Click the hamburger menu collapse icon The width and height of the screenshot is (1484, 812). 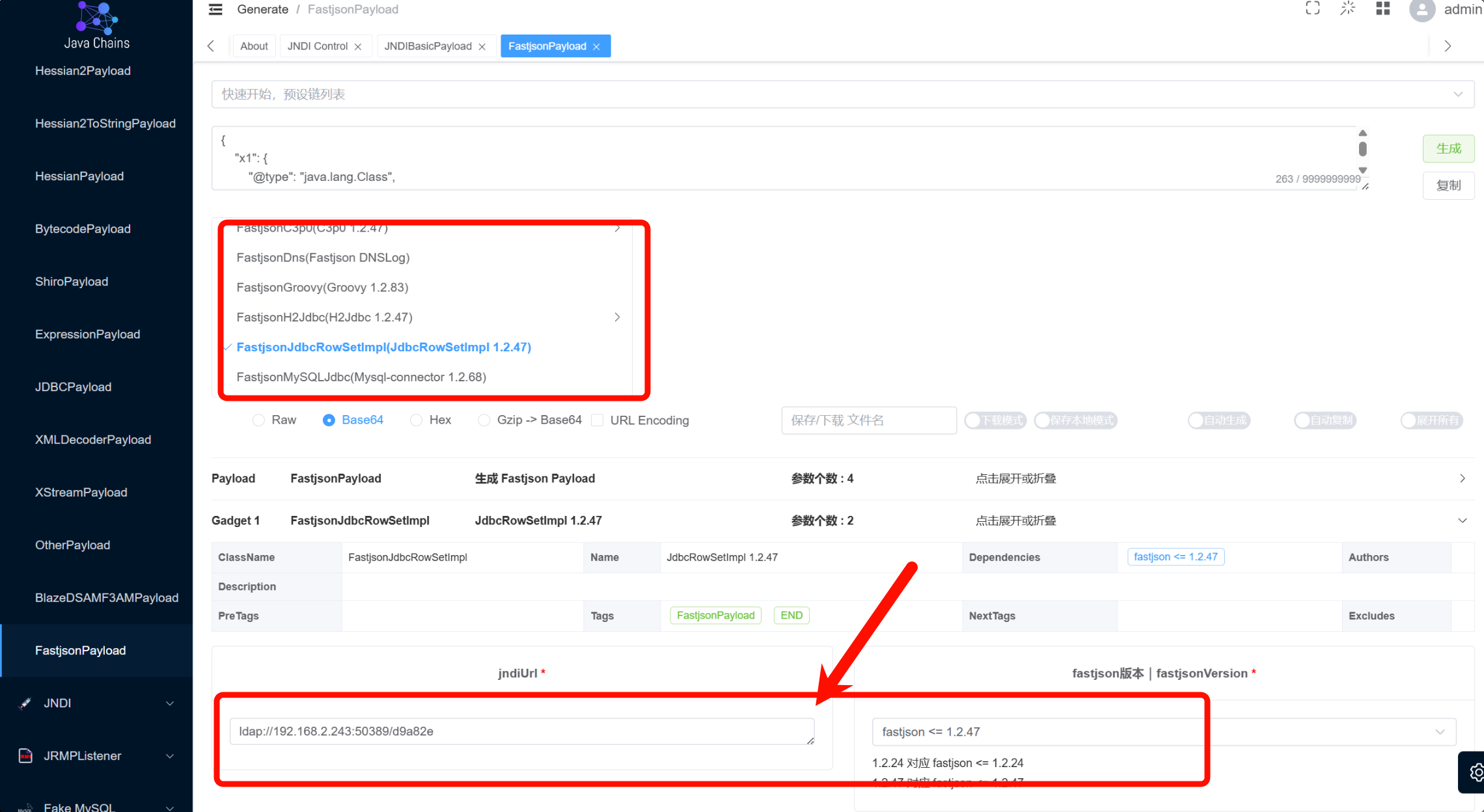[x=215, y=9]
